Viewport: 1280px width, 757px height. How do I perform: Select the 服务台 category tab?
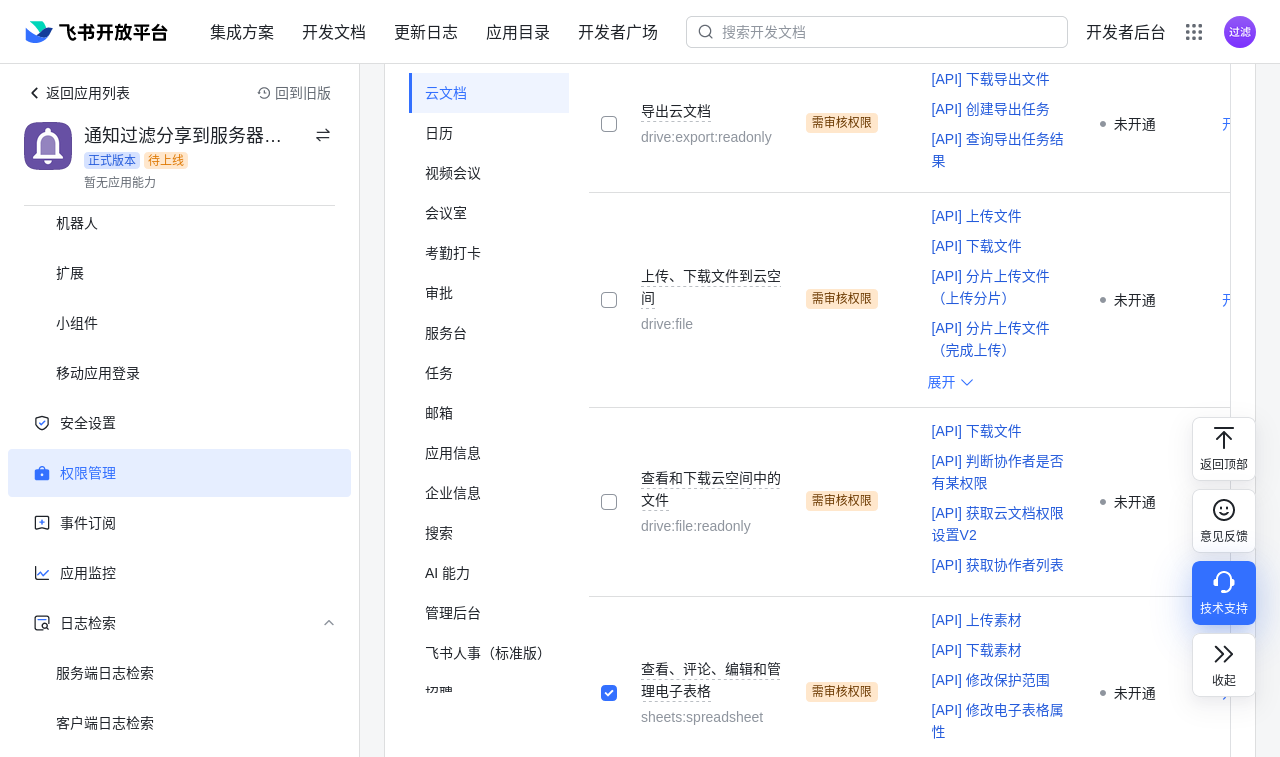pyautogui.click(x=489, y=333)
